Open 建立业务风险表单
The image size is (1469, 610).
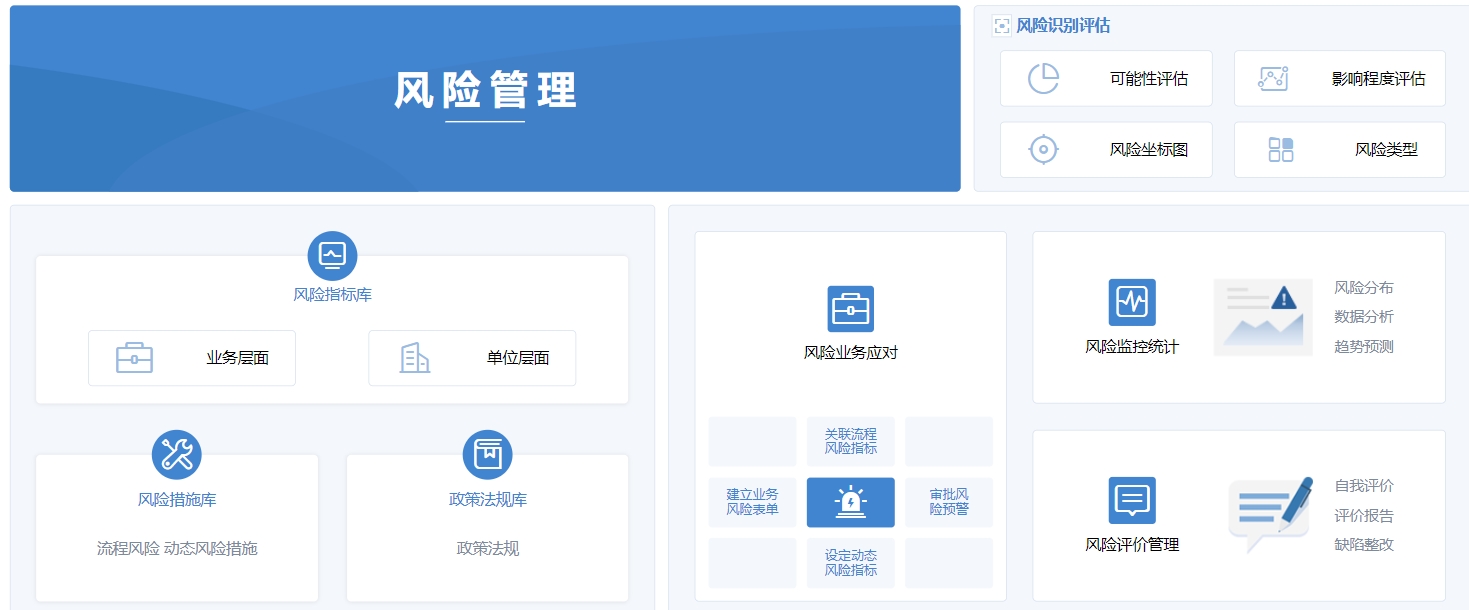[x=751, y=503]
